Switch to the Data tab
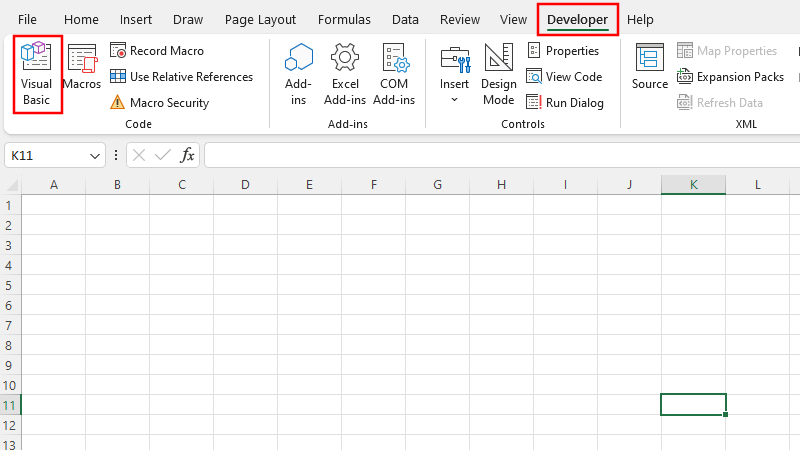 405,19
